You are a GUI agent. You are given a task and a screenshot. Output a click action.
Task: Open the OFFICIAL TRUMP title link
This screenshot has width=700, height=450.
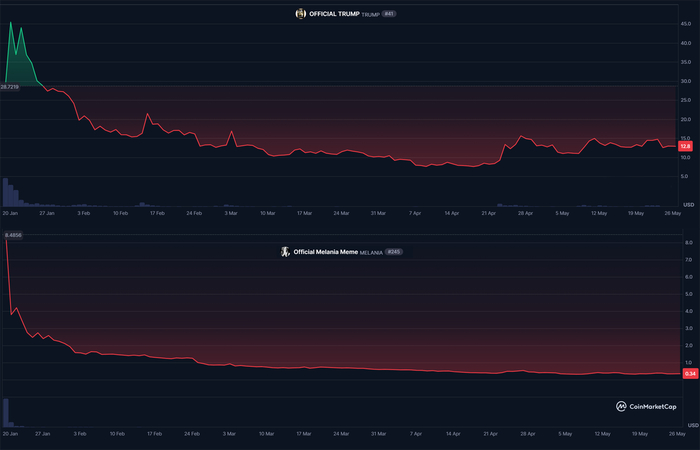coord(333,13)
